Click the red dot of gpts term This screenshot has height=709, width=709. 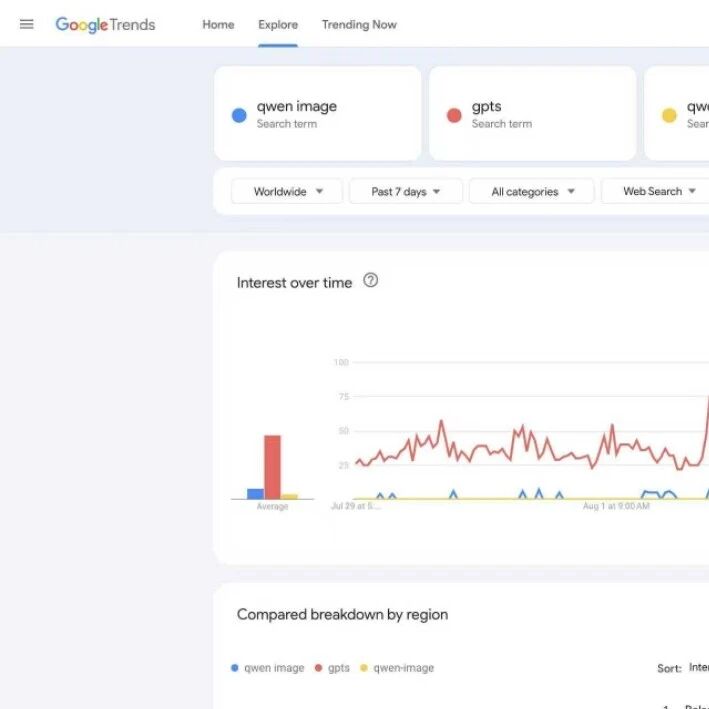click(454, 115)
